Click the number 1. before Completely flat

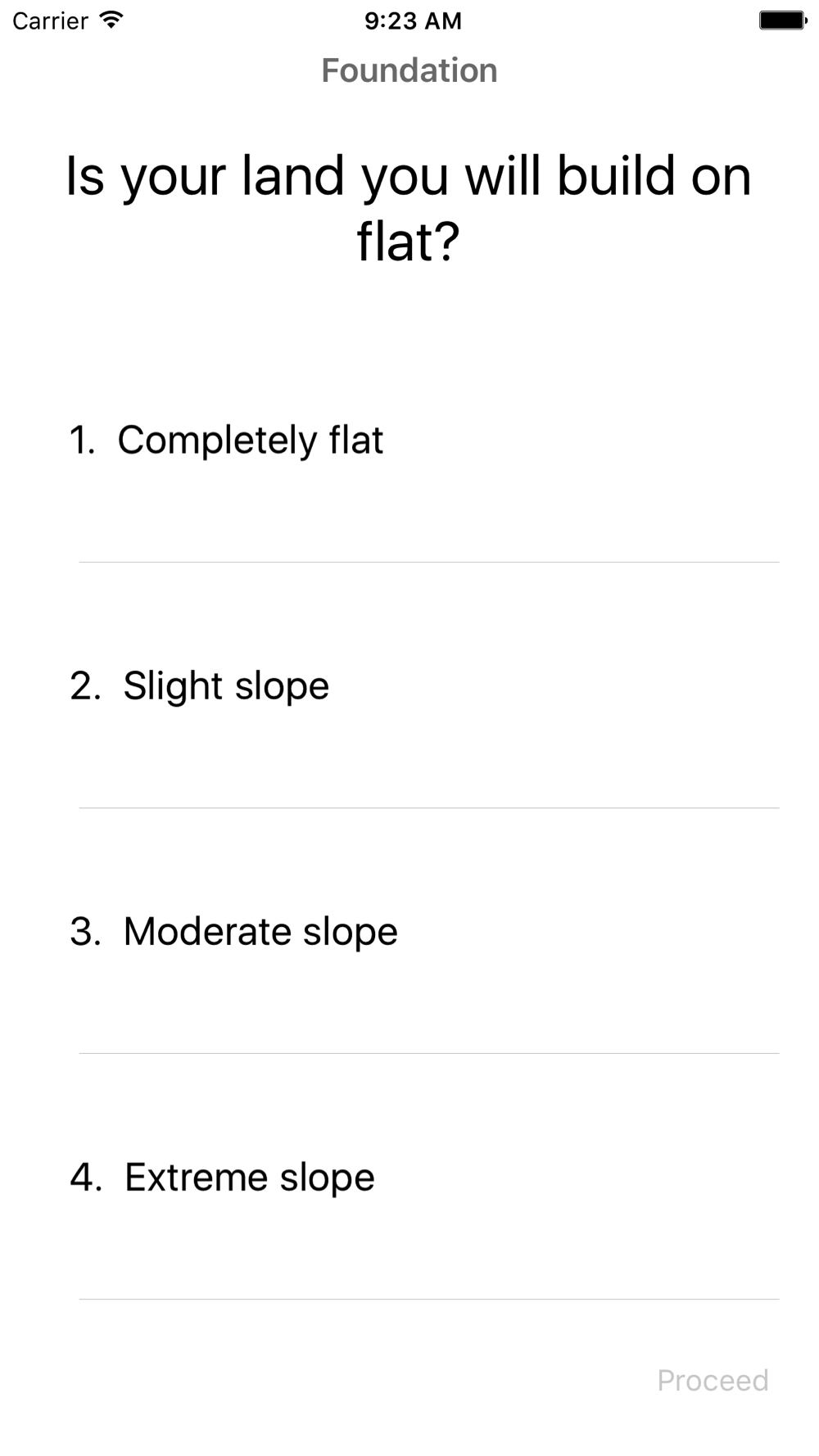point(83,441)
